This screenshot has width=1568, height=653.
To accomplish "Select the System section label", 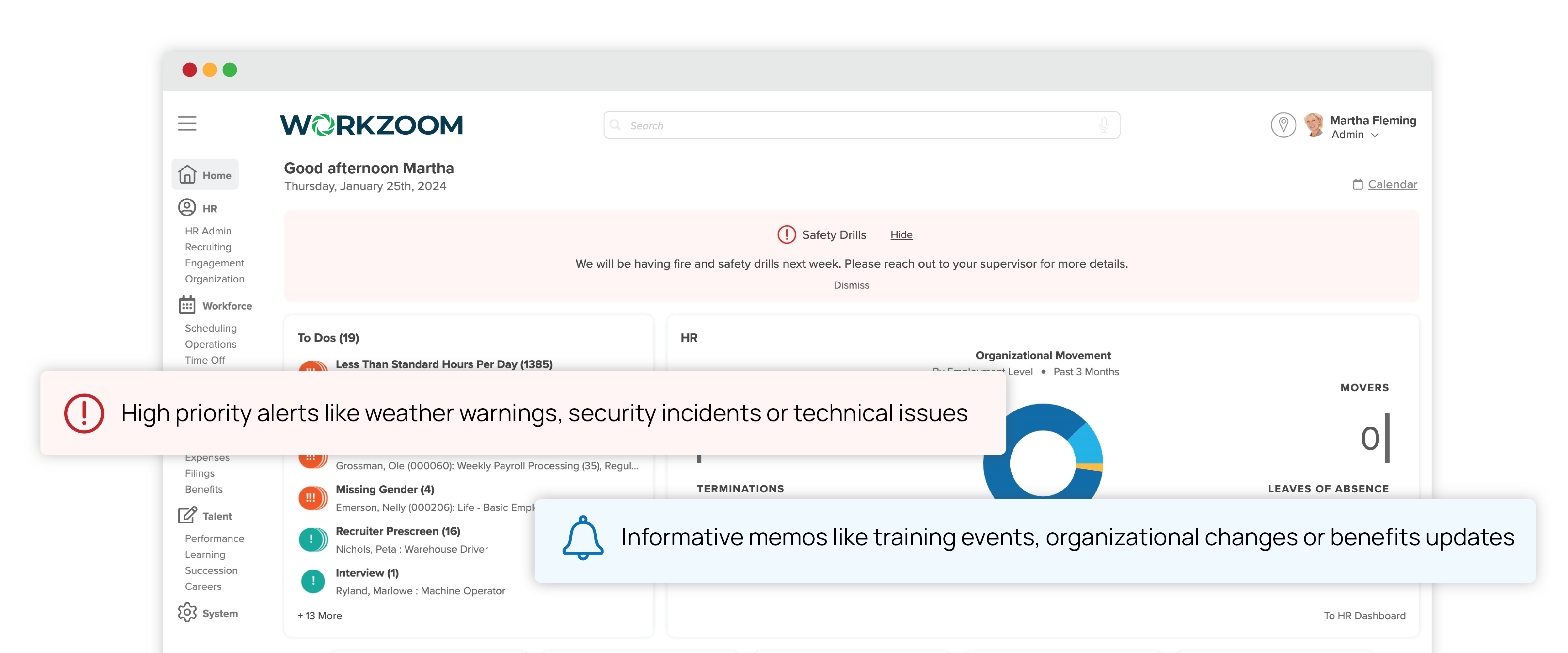I will pyautogui.click(x=220, y=614).
